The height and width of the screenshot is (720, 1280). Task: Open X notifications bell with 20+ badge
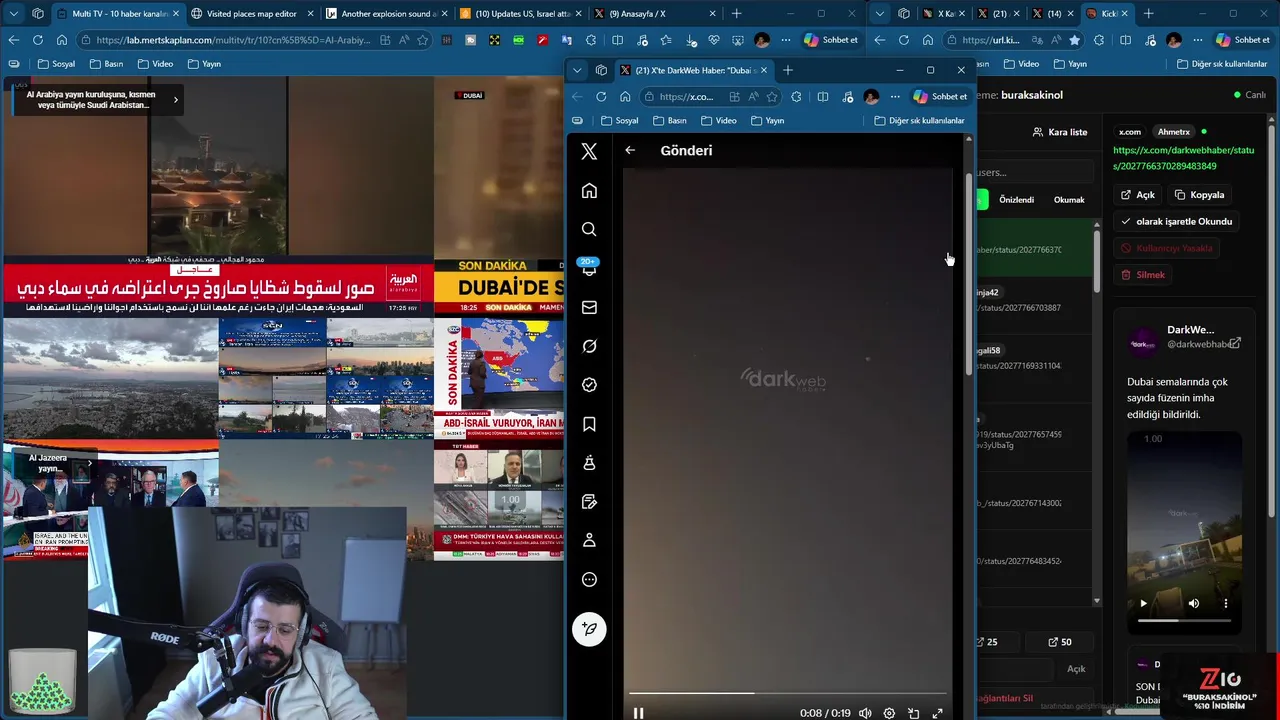pos(589,268)
